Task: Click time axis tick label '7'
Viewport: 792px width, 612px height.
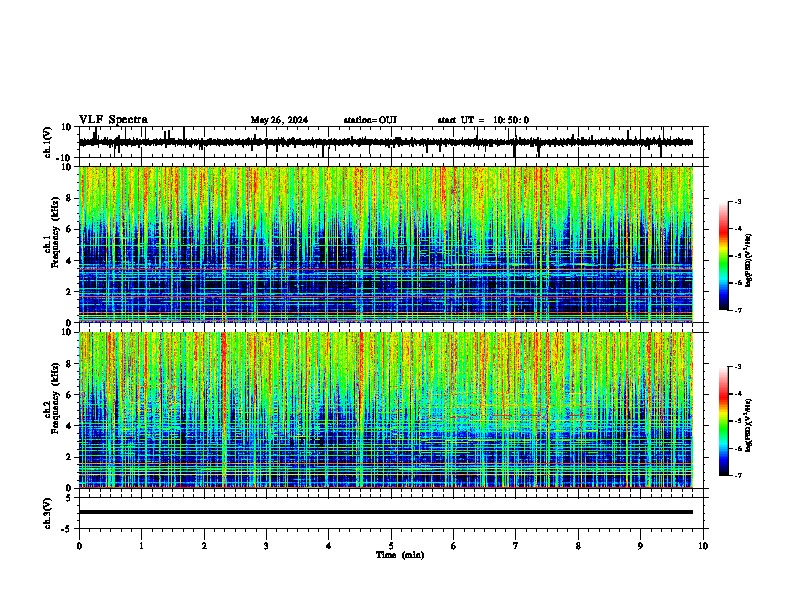Action: pyautogui.click(x=516, y=546)
